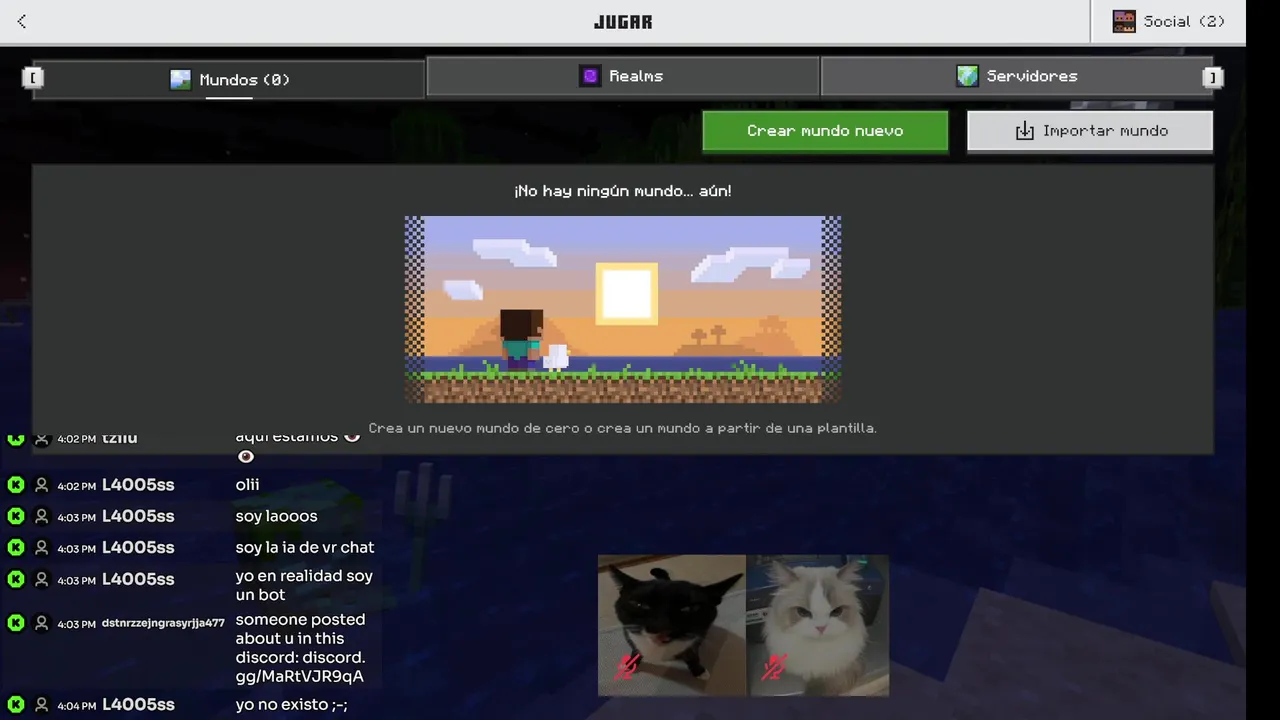Click user icon beside 'soy laooos' message
This screenshot has height=720, width=1280.
pos(42,517)
